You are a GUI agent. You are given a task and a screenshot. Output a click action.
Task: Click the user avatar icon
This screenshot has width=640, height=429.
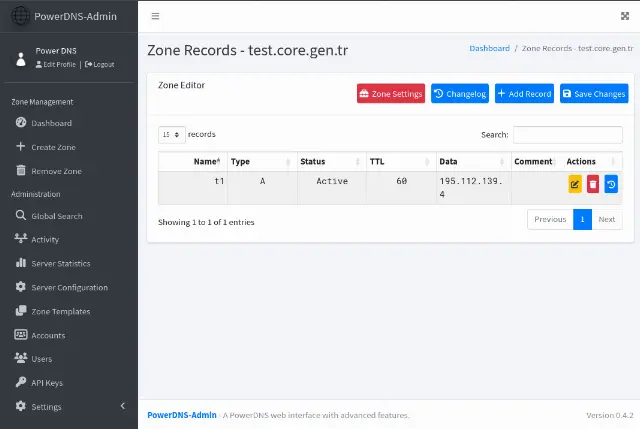(x=21, y=59)
